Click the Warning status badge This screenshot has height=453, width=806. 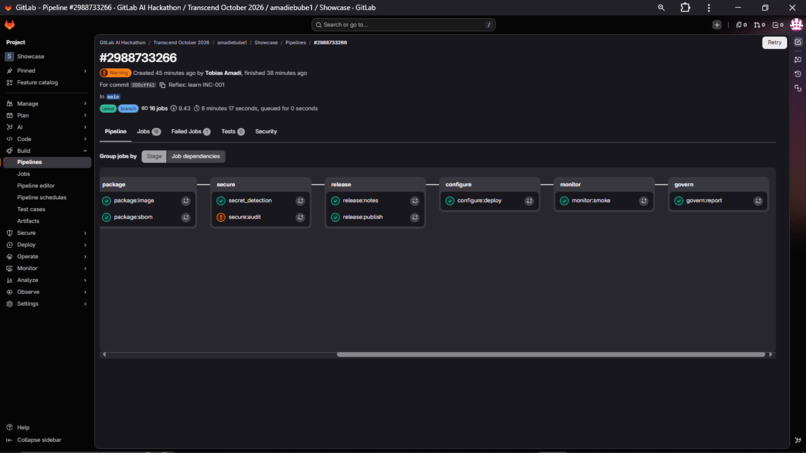[x=115, y=73]
